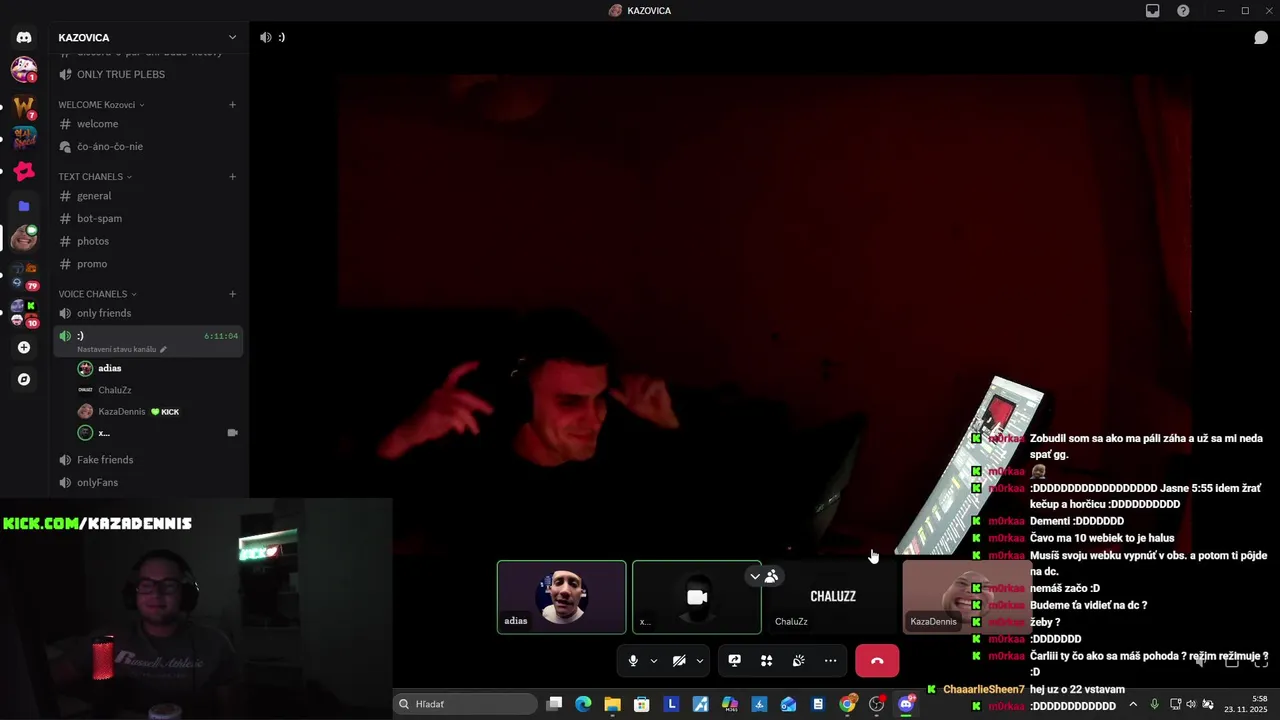
Task: Open Discord direct messages home icon
Action: click(x=24, y=37)
